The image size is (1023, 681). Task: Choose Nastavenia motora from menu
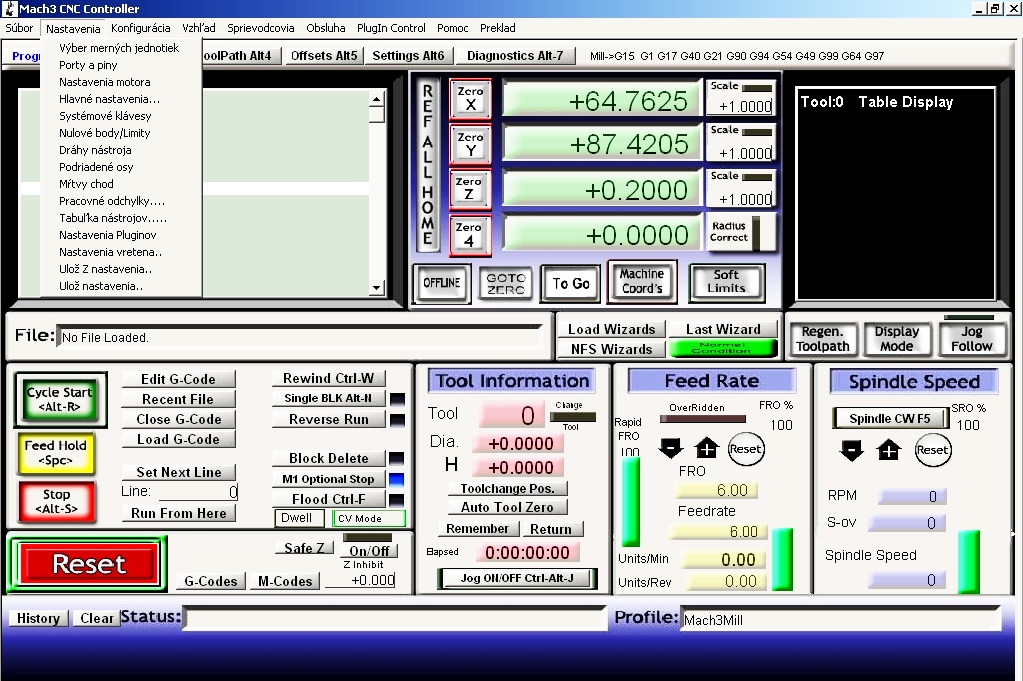point(105,82)
